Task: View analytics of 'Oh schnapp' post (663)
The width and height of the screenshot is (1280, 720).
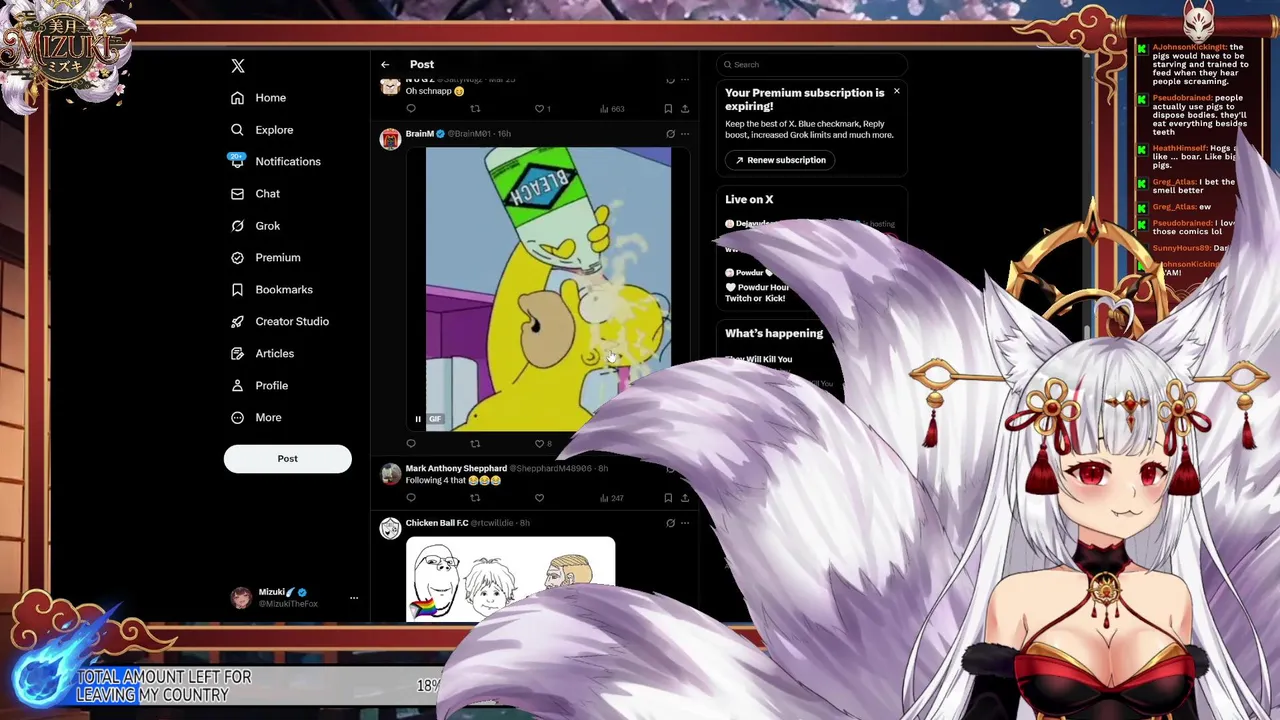Action: 612,109
